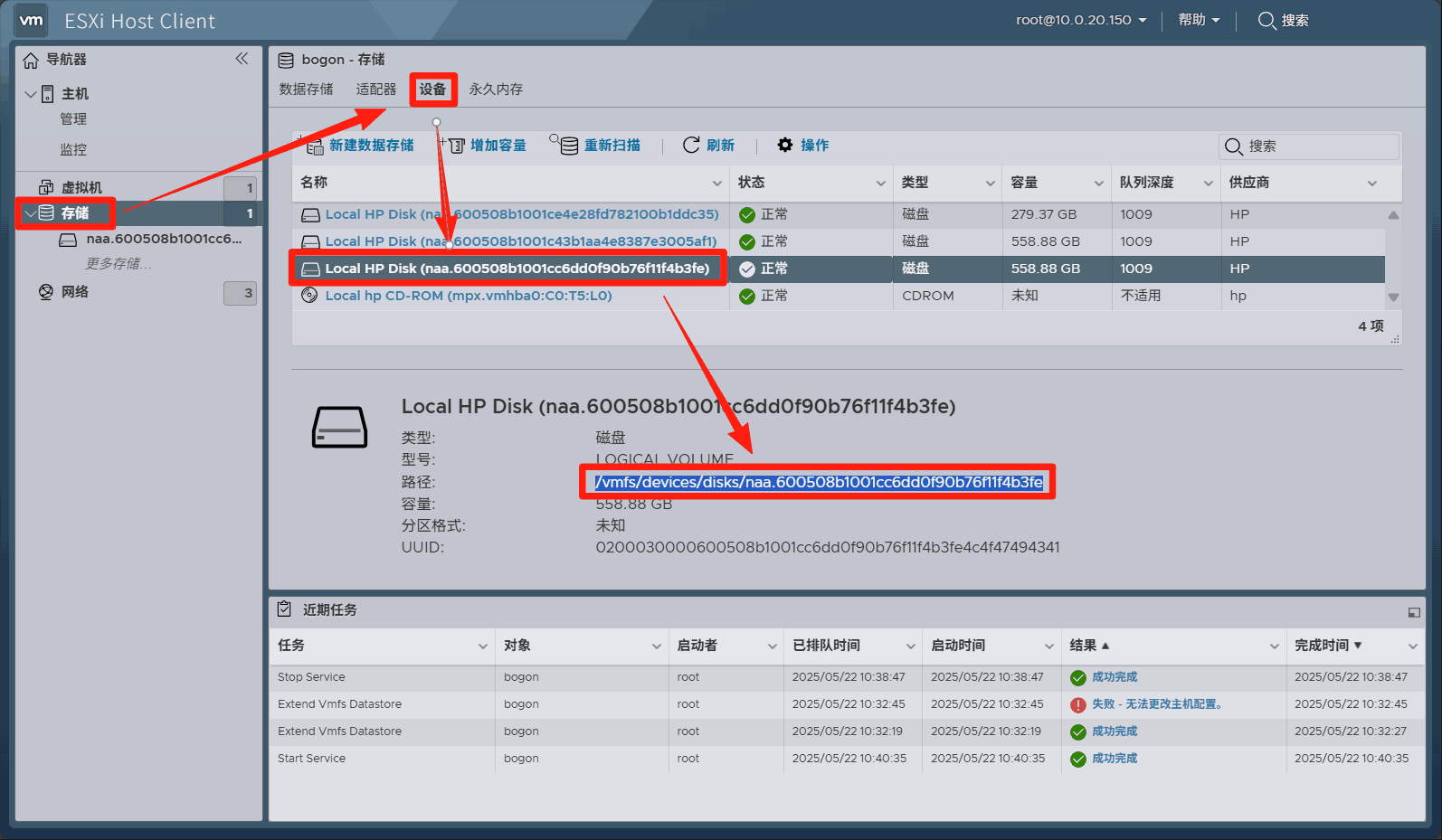Click into the device search field
This screenshot has height=840, width=1442.
coord(1309,146)
